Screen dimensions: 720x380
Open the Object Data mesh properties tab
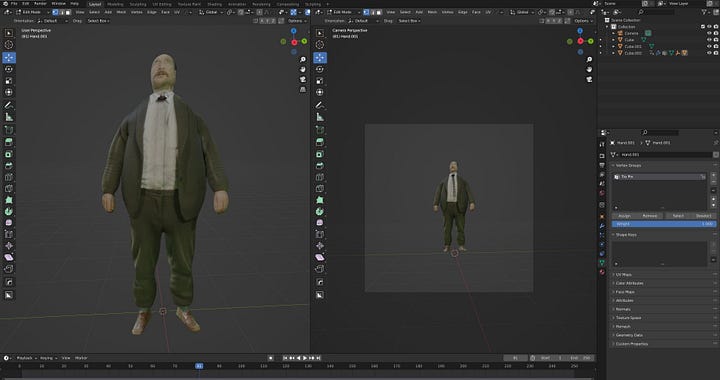[602, 263]
